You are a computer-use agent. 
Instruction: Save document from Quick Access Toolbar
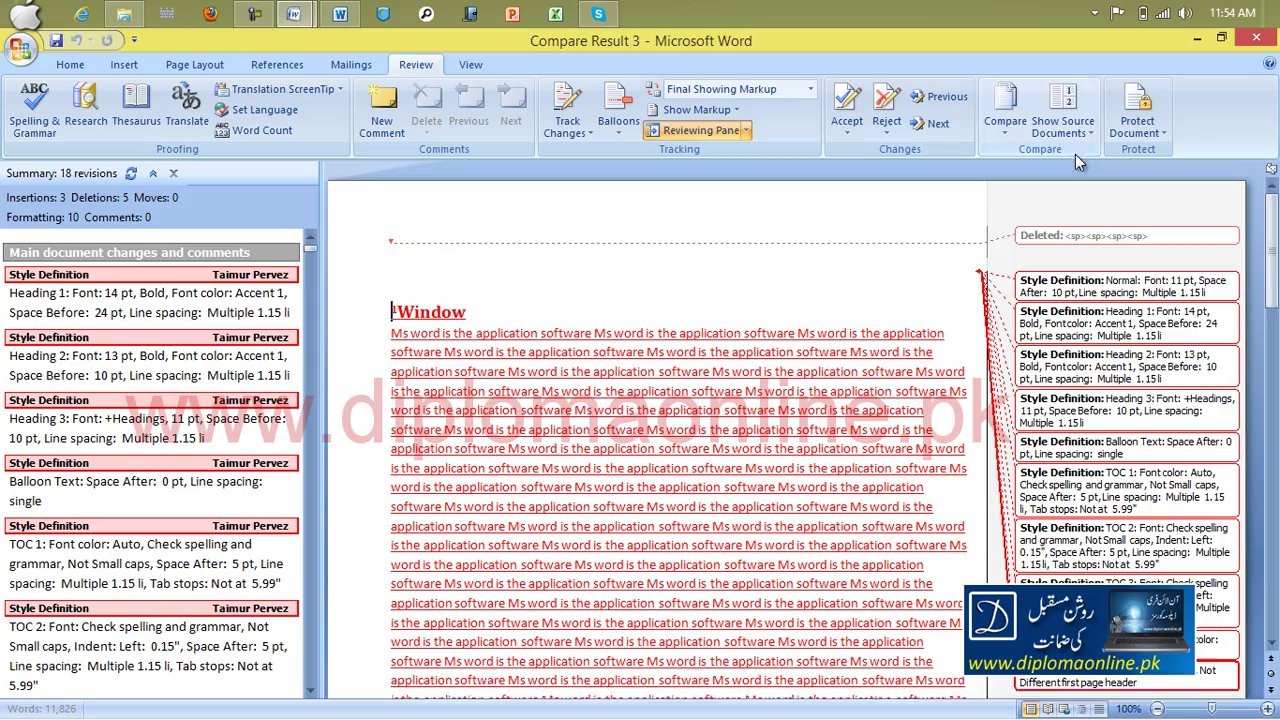coord(56,40)
